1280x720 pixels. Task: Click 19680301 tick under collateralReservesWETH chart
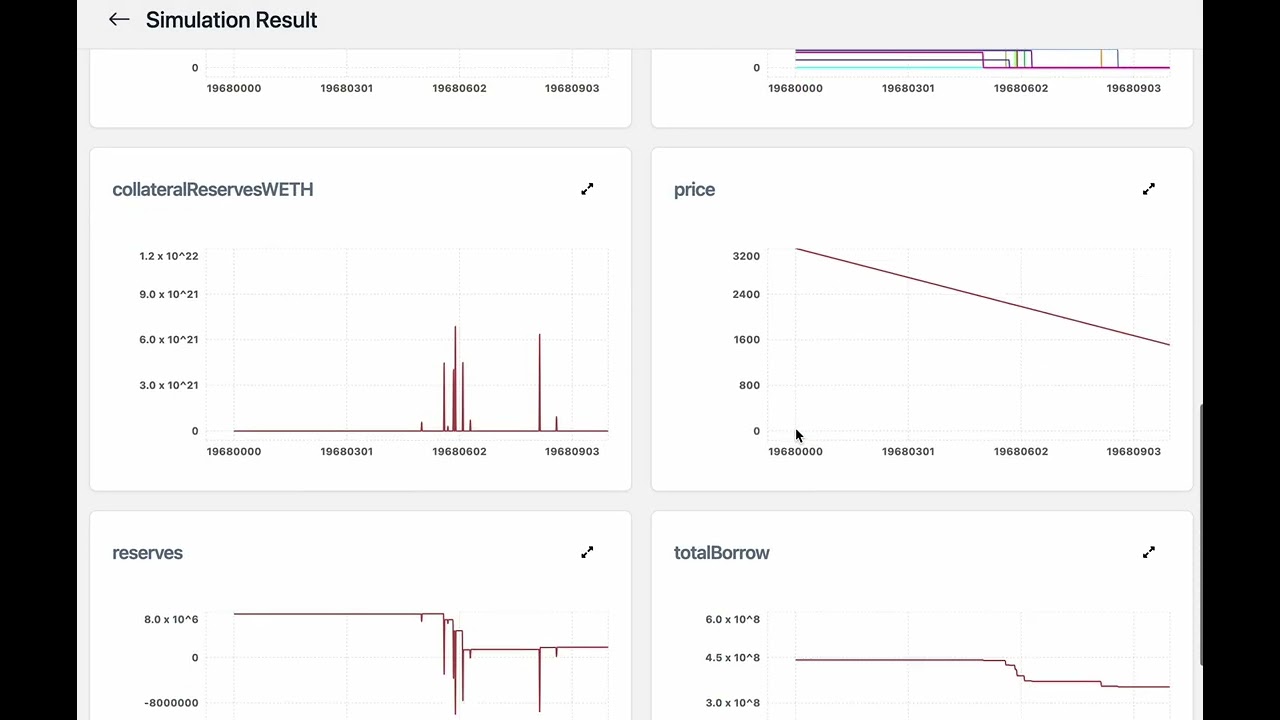[x=346, y=451]
